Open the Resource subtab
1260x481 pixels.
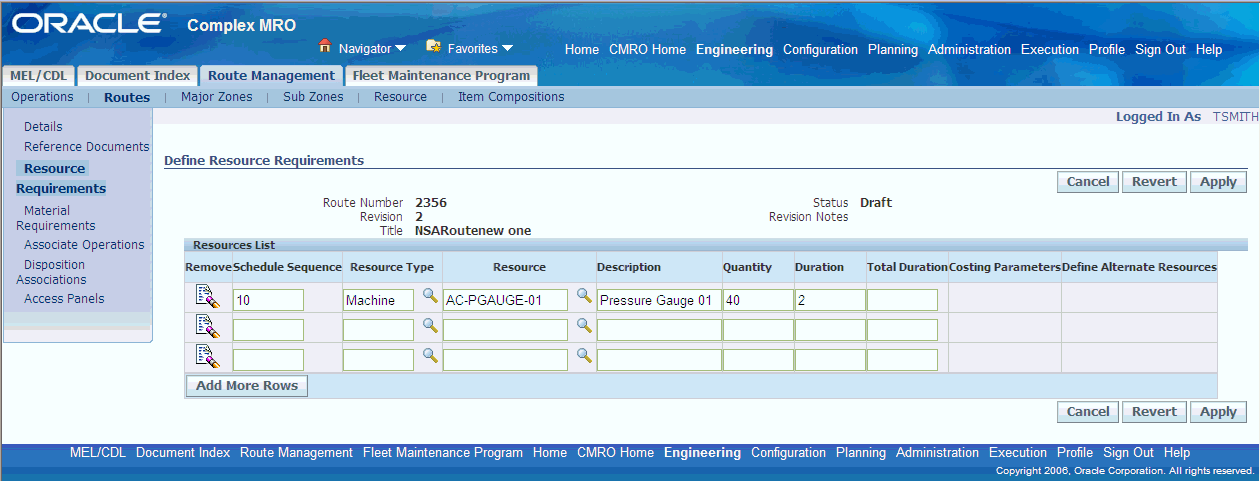pyautogui.click(x=400, y=97)
